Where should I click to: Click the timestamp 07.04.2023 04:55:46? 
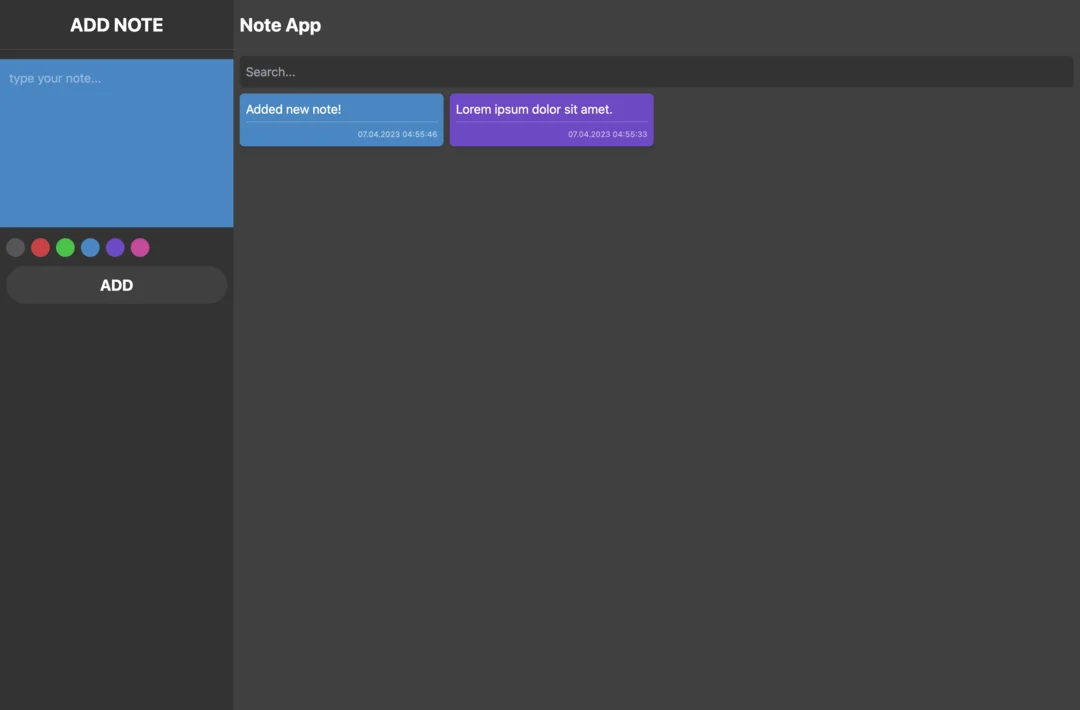click(397, 134)
